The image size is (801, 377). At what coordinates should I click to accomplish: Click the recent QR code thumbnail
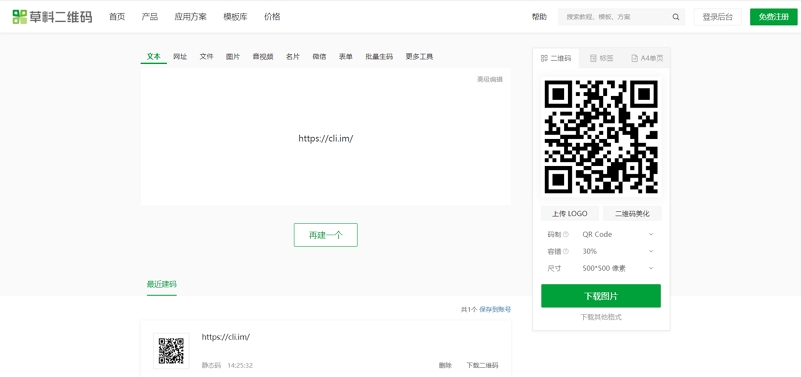click(171, 351)
